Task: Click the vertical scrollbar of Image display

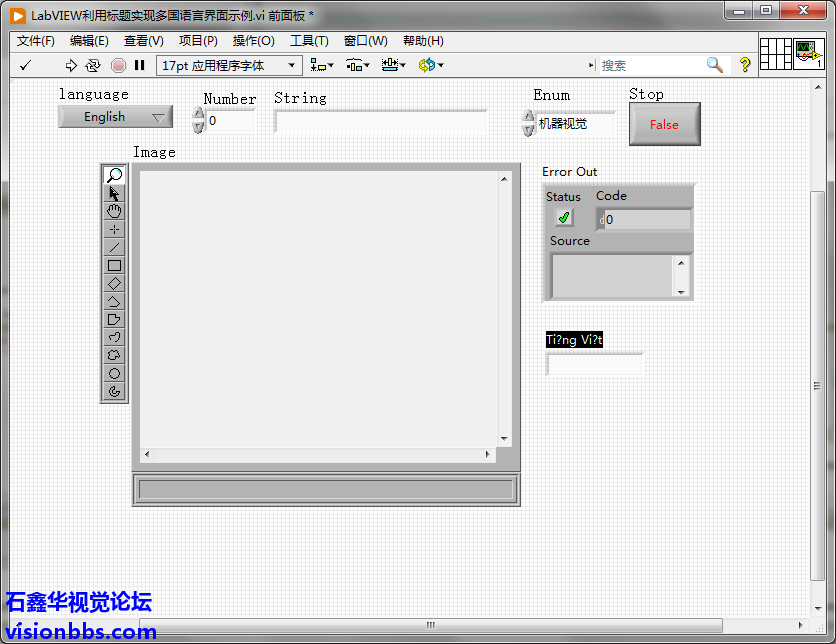Action: [x=504, y=308]
